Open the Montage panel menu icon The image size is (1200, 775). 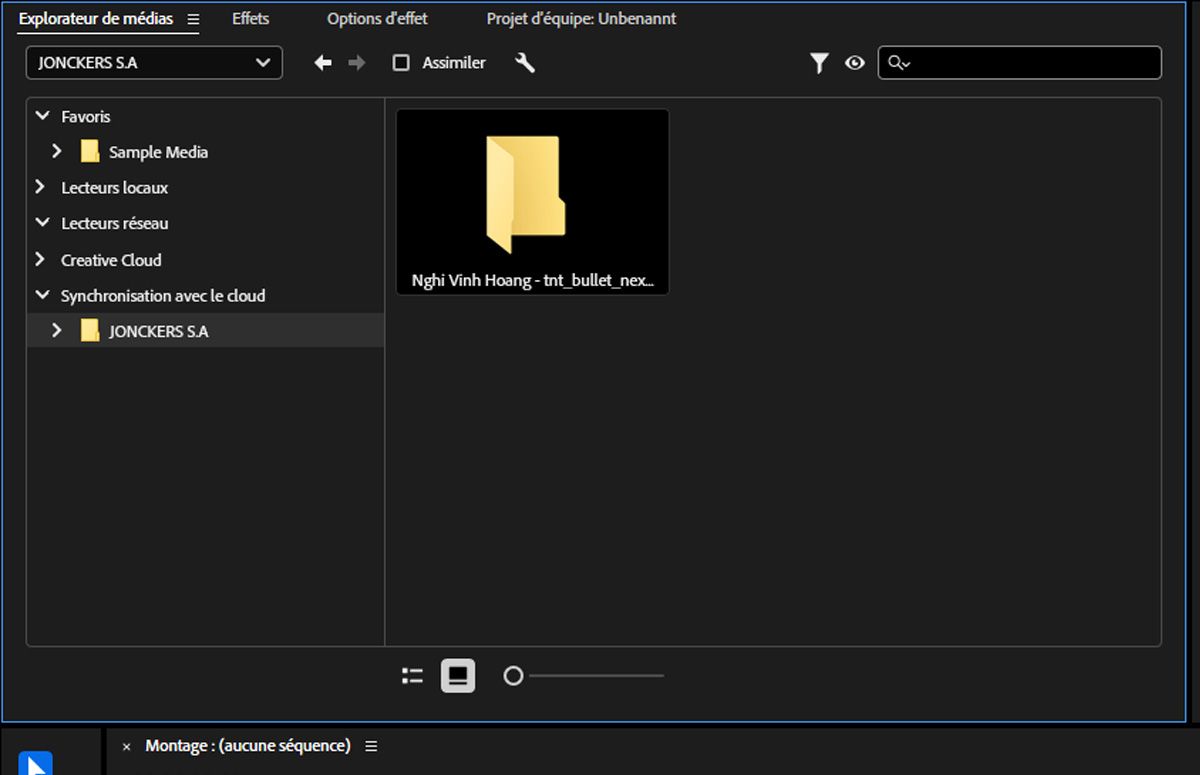click(x=371, y=746)
